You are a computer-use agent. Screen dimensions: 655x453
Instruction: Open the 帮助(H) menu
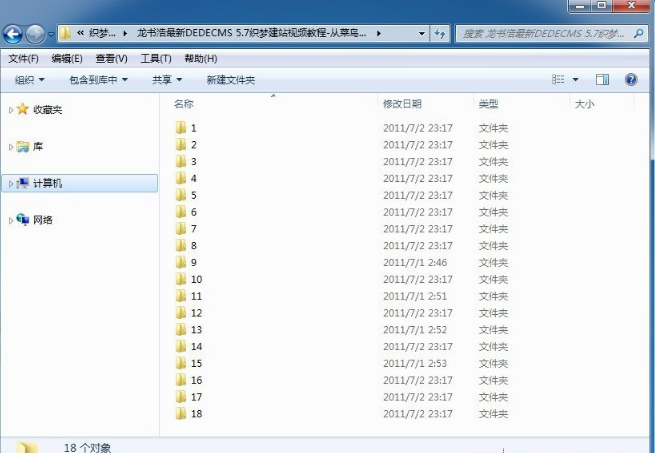tap(201, 59)
